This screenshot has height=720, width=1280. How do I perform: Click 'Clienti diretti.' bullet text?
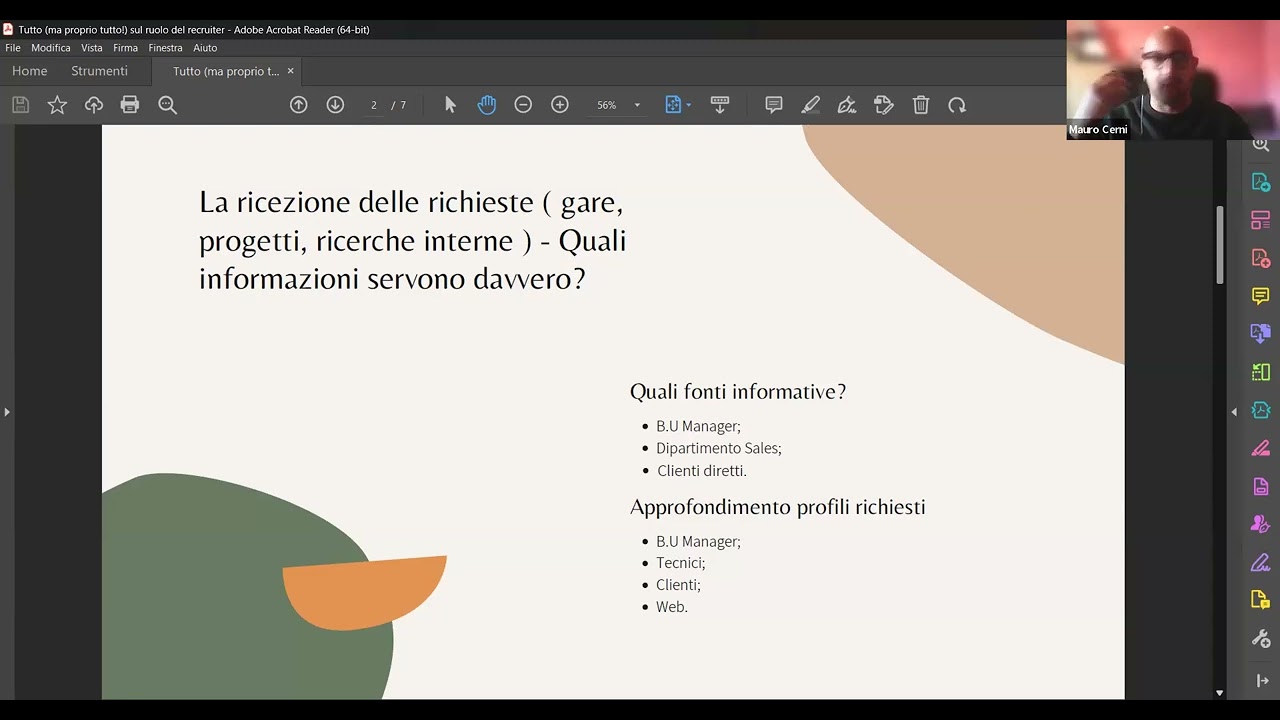[702, 470]
